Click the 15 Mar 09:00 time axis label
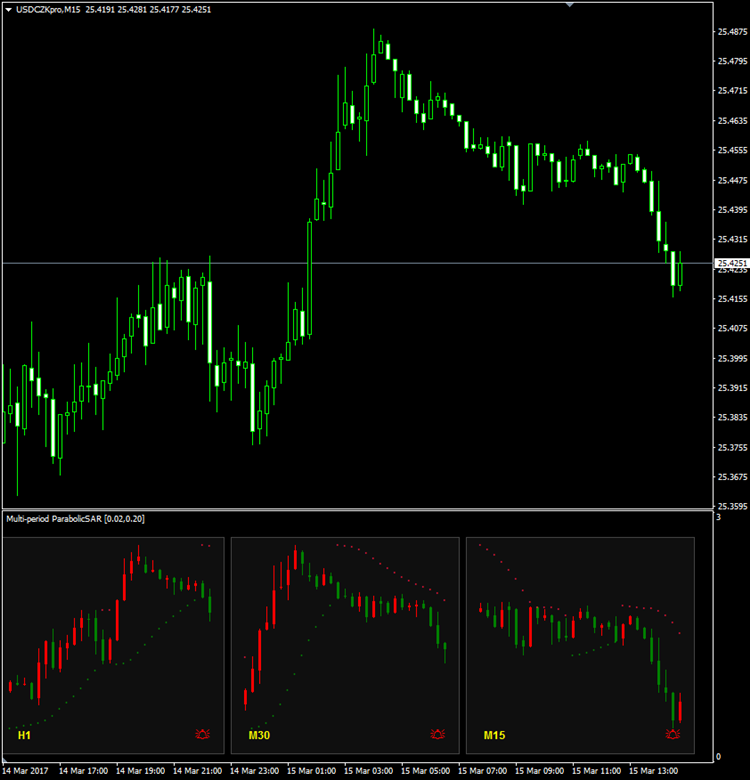The height and width of the screenshot is (780, 750). (540, 771)
